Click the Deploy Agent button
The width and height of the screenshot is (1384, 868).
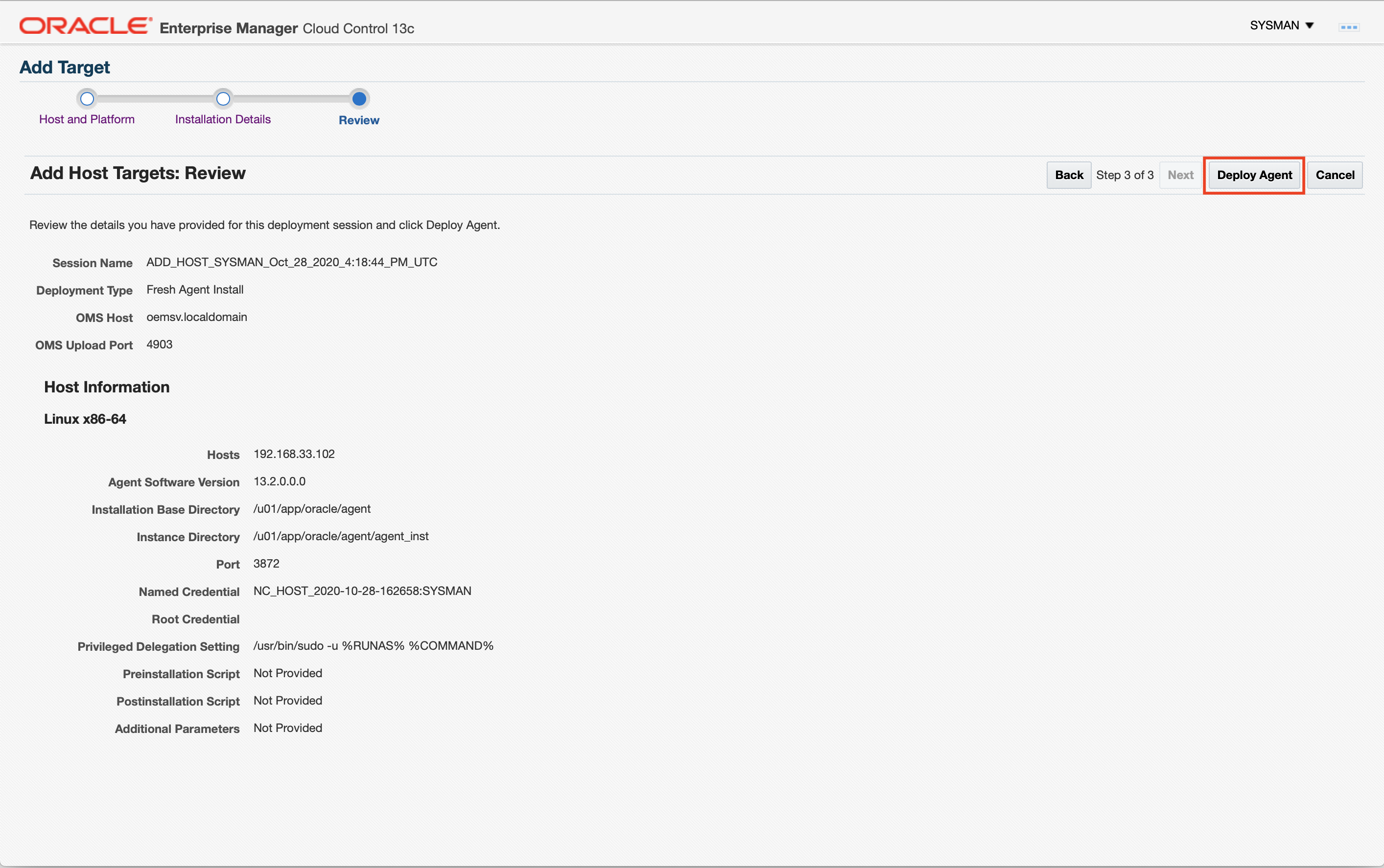[1254, 175]
